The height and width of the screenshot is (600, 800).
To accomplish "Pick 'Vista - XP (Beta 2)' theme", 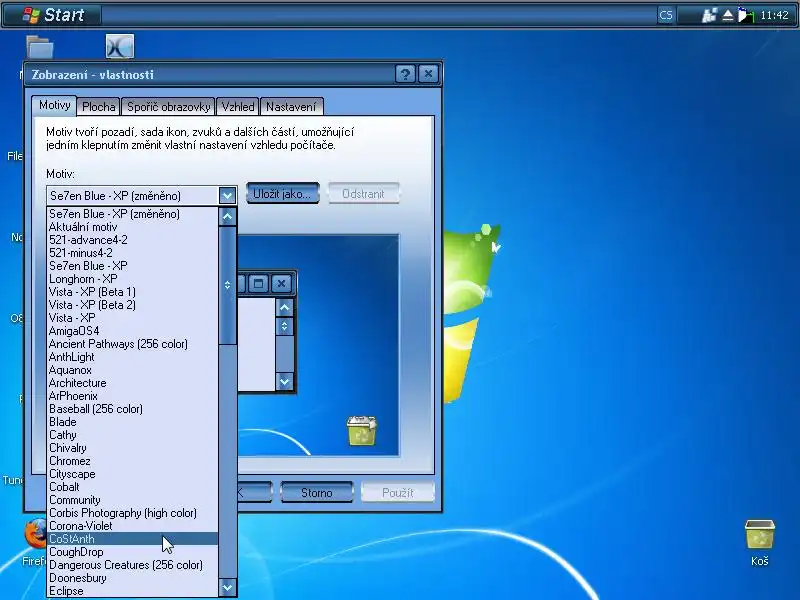I will (133, 305).
